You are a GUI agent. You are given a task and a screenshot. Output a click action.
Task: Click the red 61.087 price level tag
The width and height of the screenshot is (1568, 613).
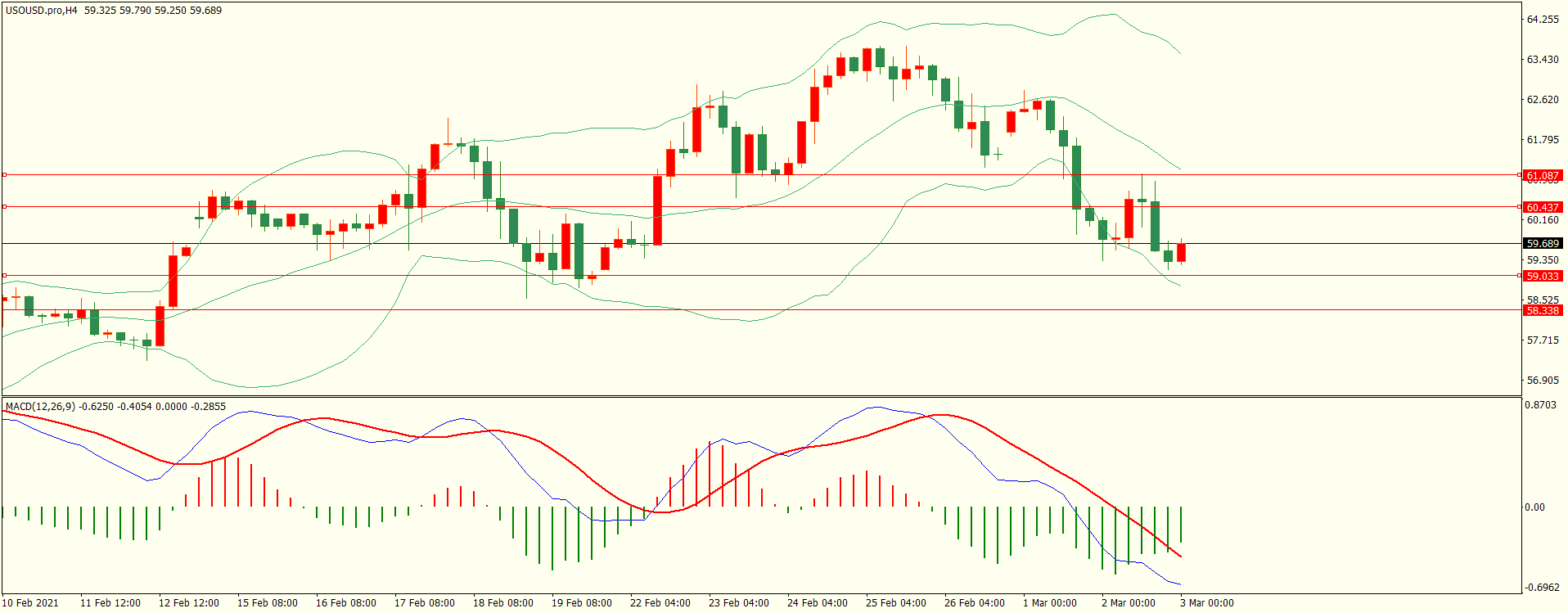pyautogui.click(x=1542, y=176)
